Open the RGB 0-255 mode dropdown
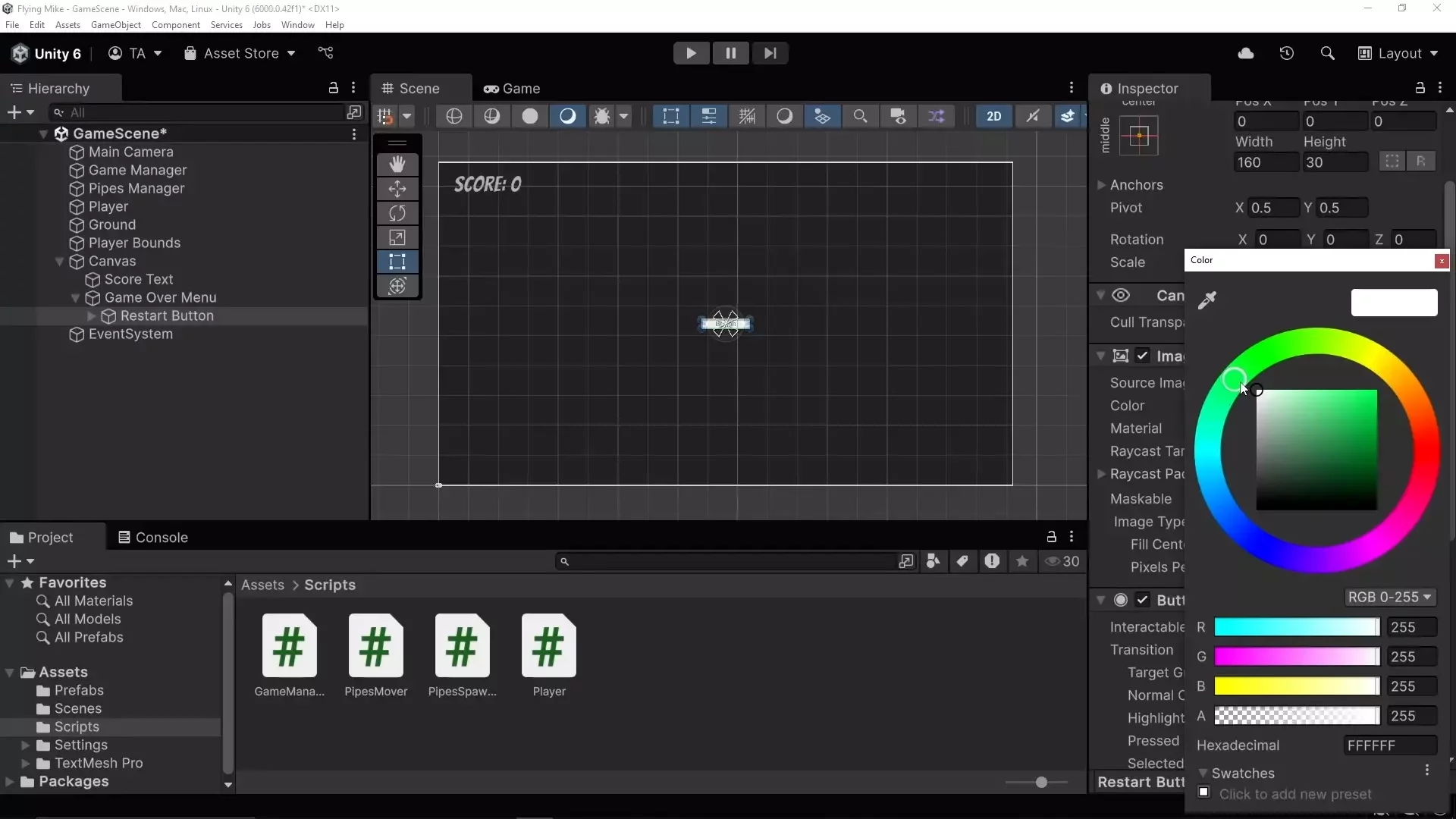The image size is (1456, 819). pos(1390,597)
